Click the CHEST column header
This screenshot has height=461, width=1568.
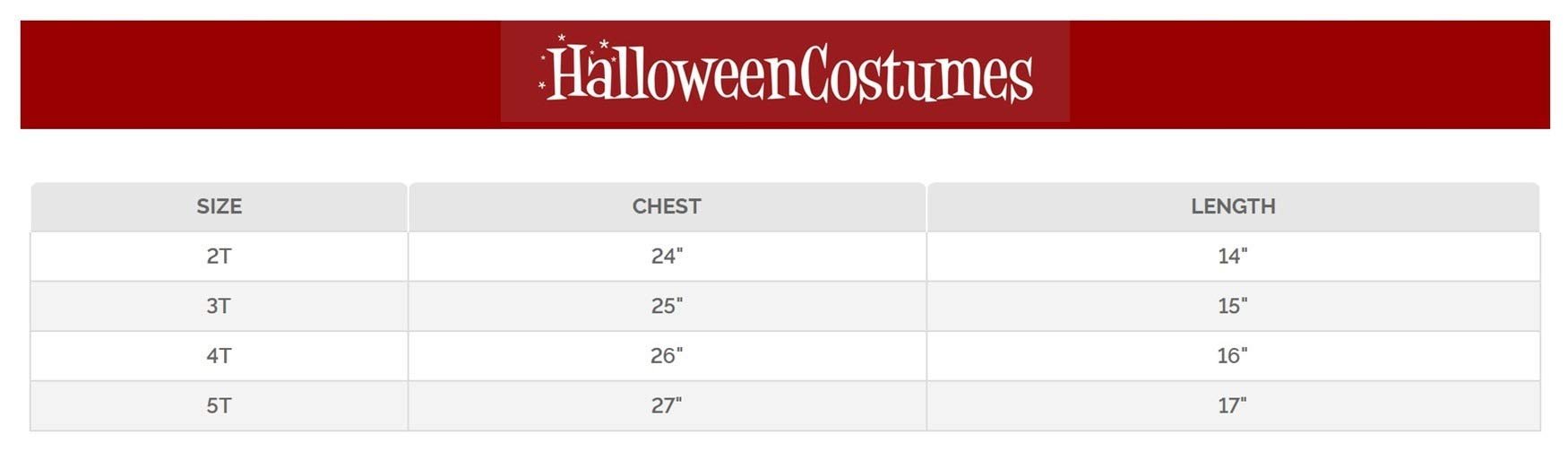667,206
